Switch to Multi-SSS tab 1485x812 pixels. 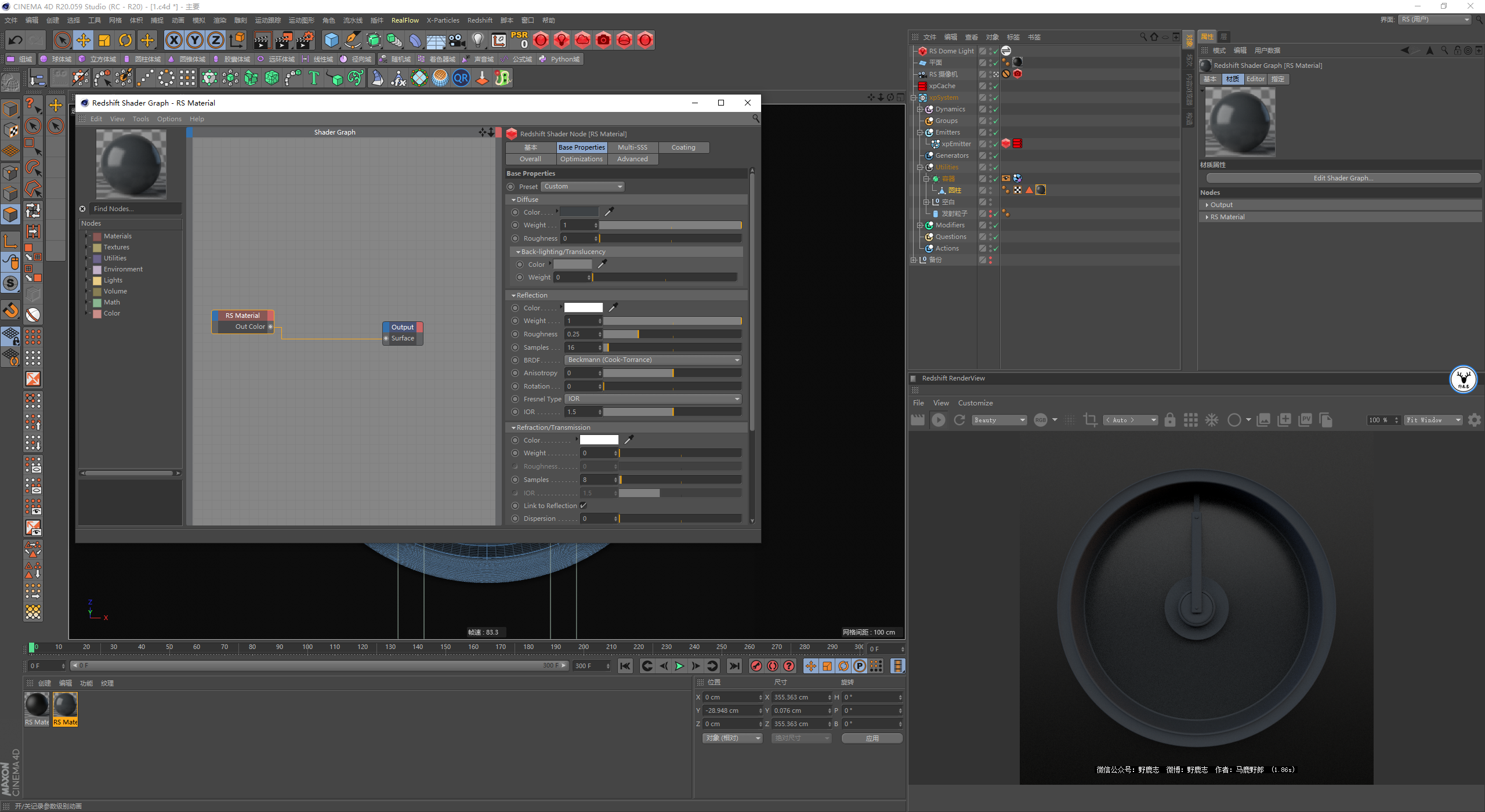[x=632, y=147]
